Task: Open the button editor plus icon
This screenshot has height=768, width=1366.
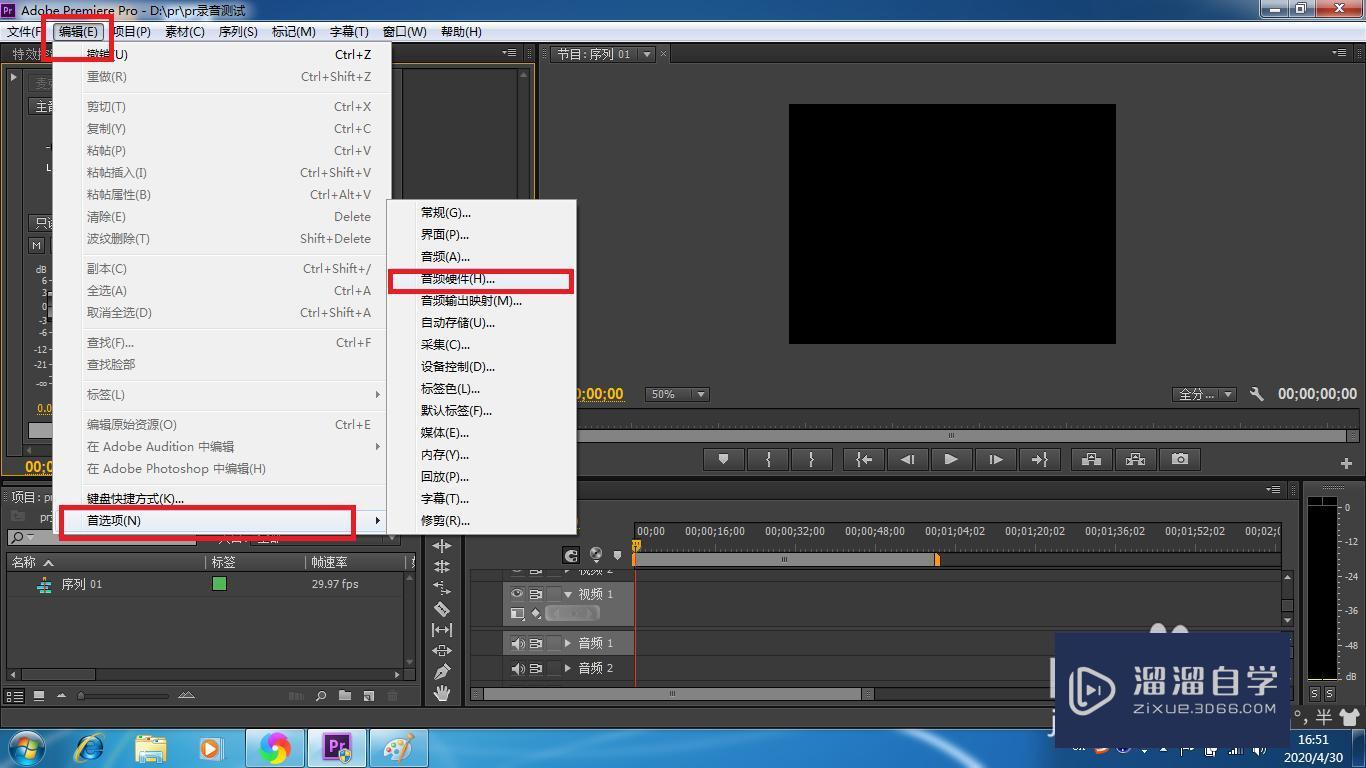Action: pos(1346,462)
